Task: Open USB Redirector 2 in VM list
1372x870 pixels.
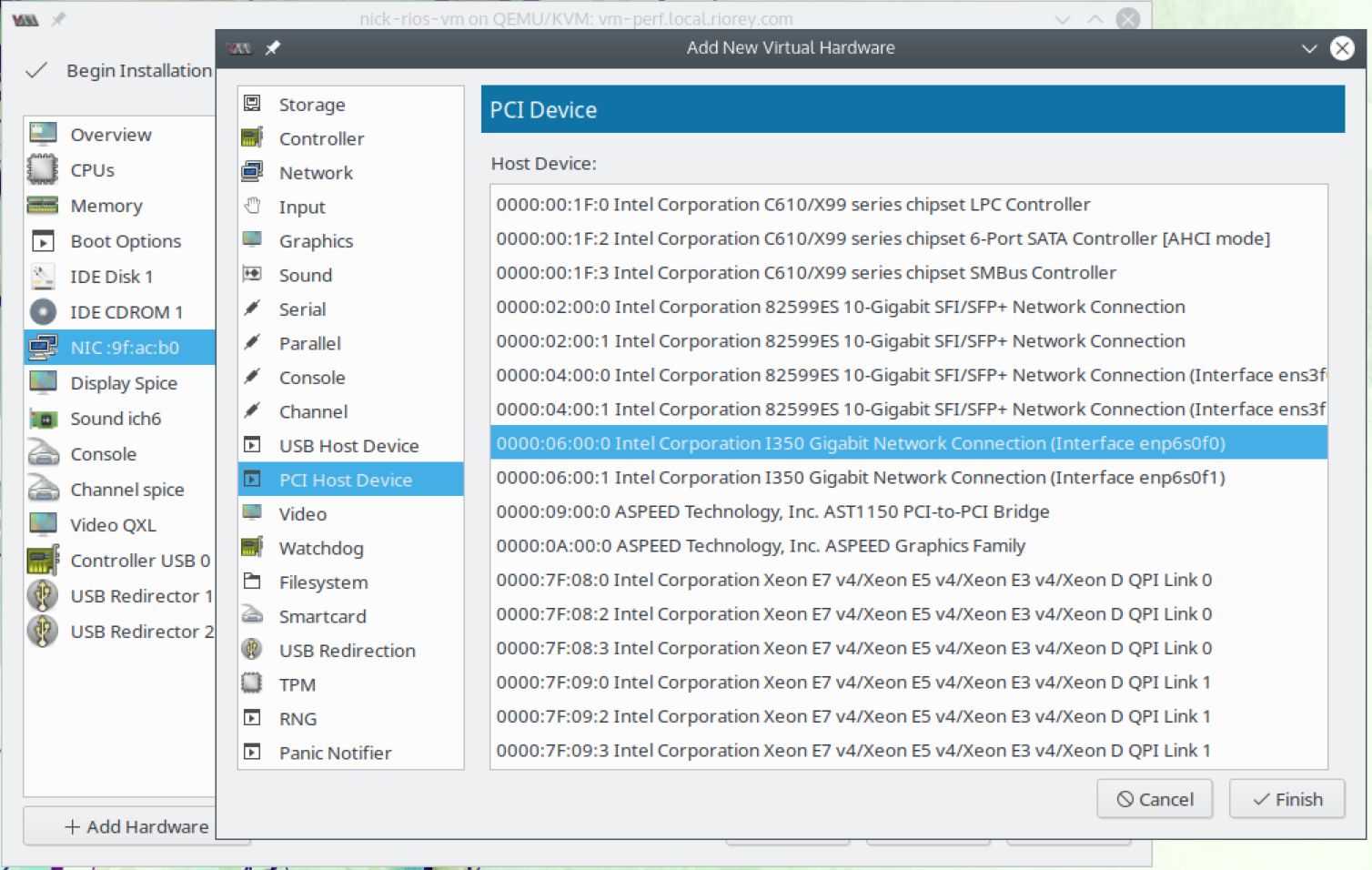Action: (120, 632)
